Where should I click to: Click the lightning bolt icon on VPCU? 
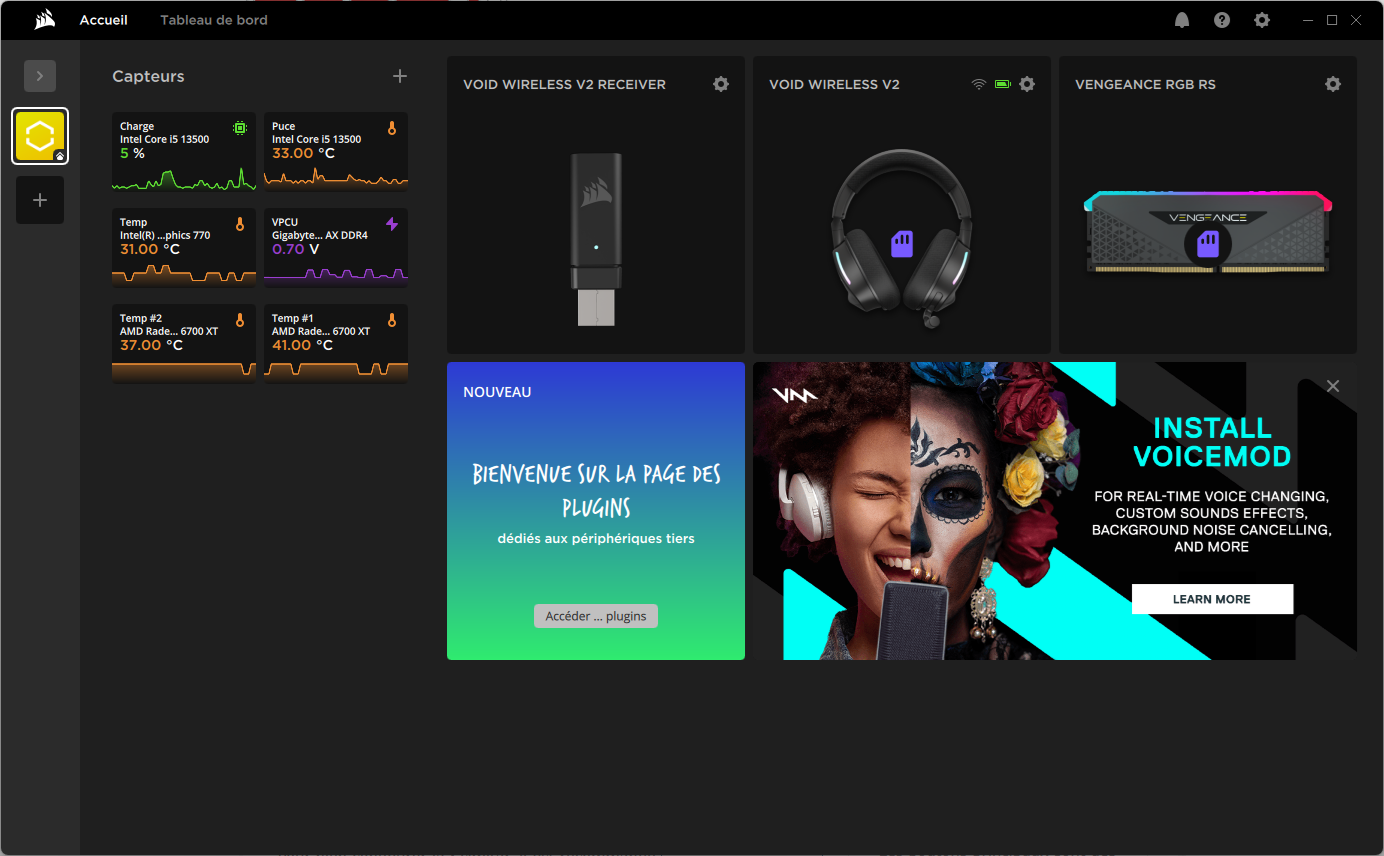pos(392,225)
